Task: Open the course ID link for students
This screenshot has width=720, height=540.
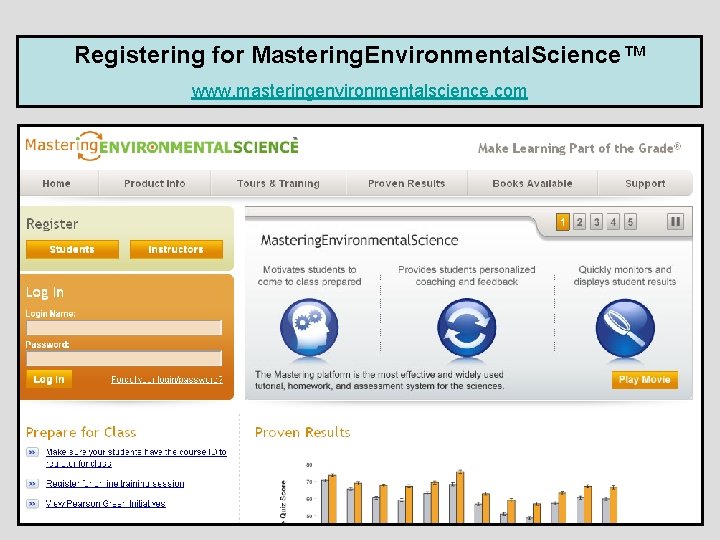Action: (136, 457)
